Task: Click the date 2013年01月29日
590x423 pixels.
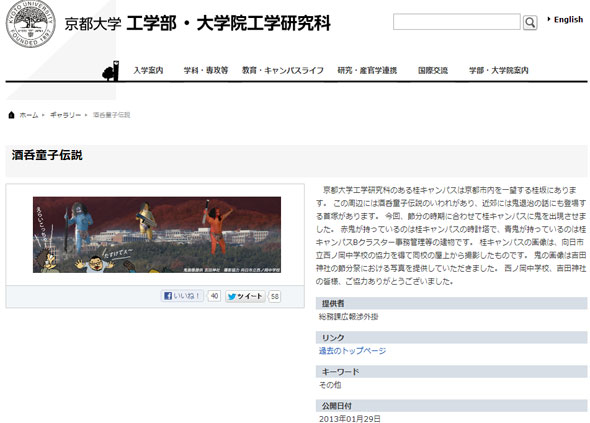Action: (x=350, y=418)
